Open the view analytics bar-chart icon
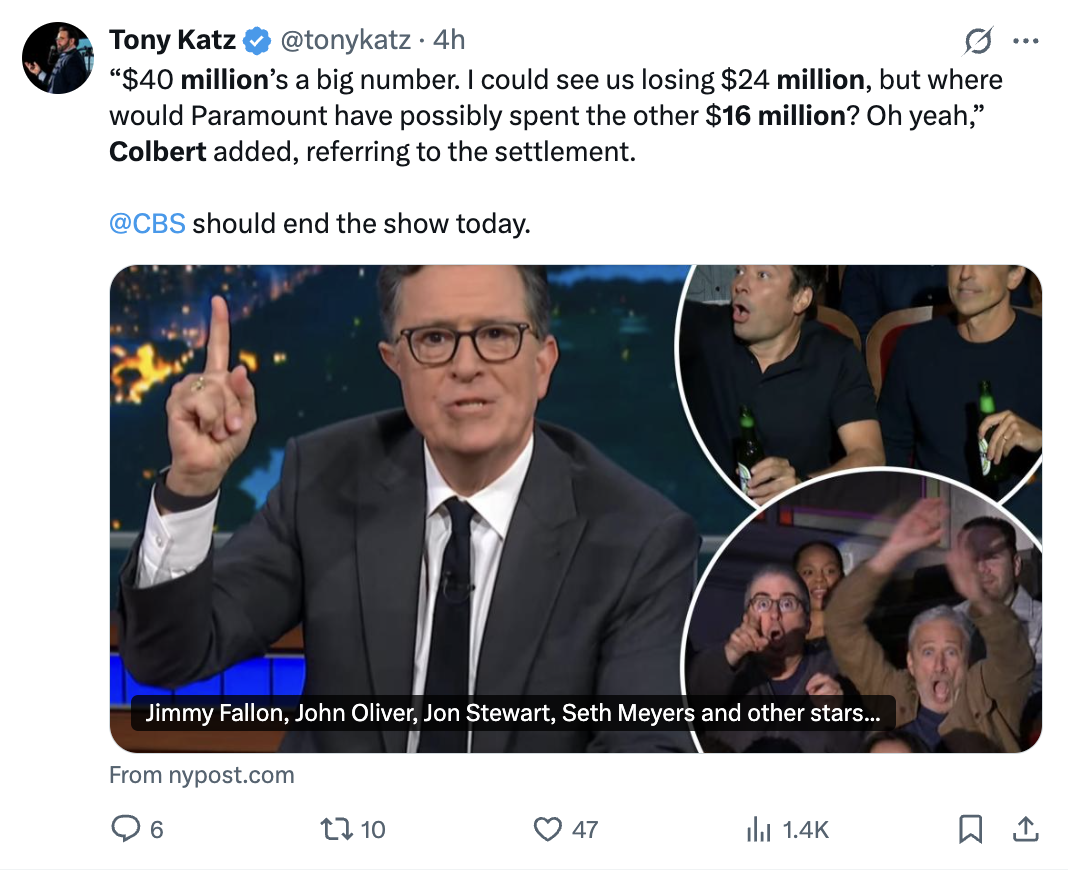Screen dimensions: 1068x878 [758, 829]
